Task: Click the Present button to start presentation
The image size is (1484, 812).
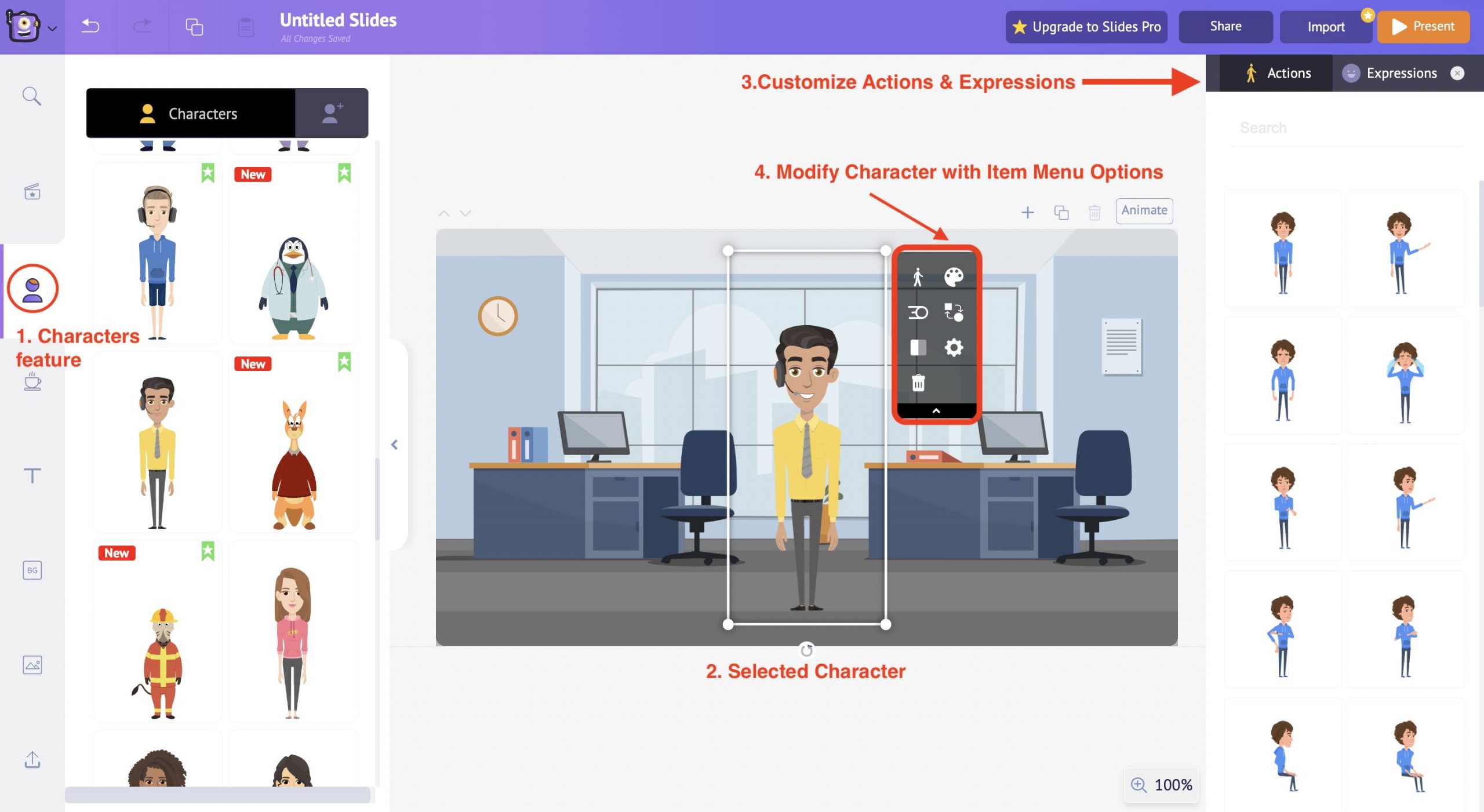Action: click(x=1422, y=26)
